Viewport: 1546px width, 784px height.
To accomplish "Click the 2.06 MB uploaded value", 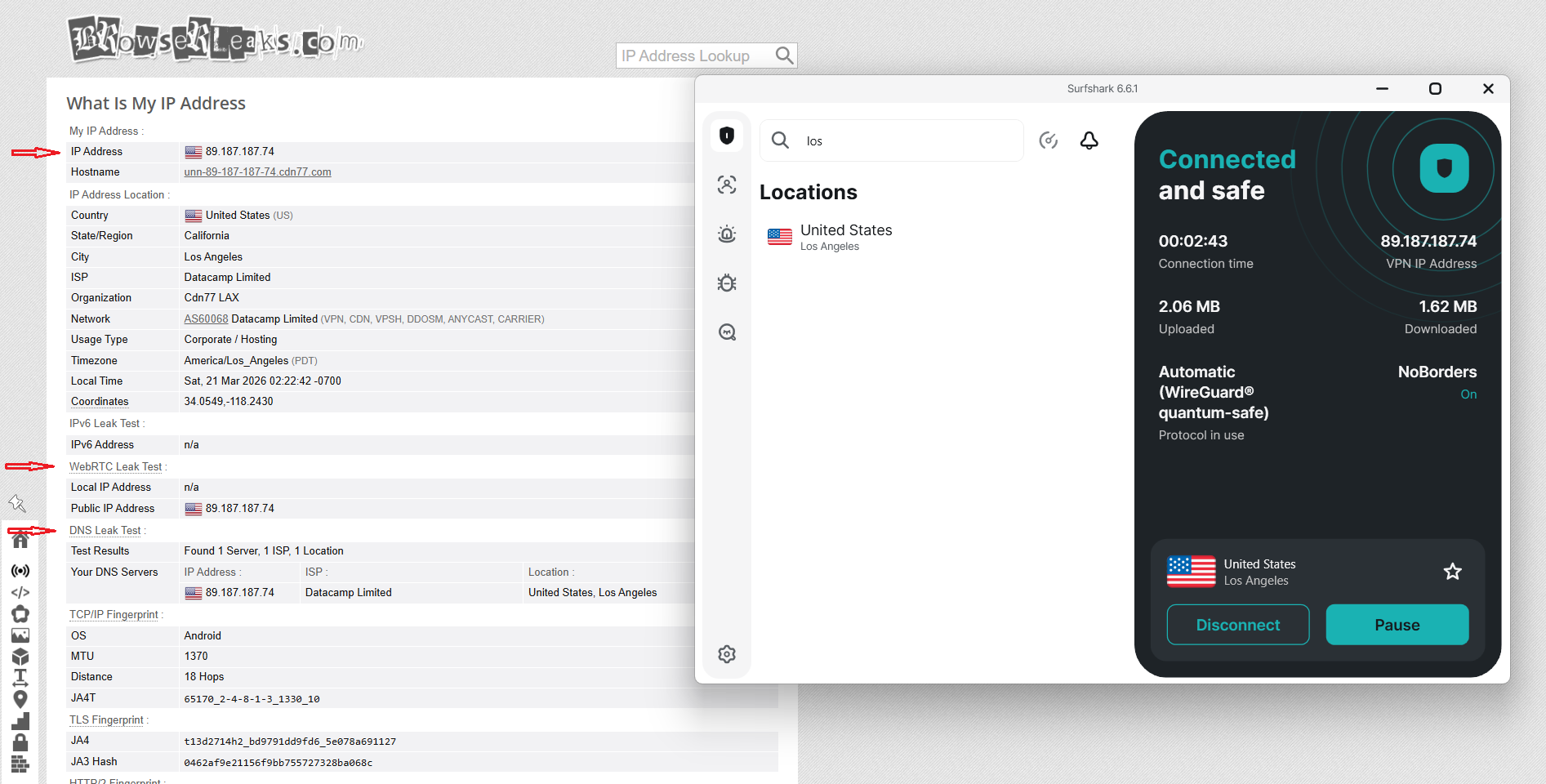I will tap(1189, 306).
